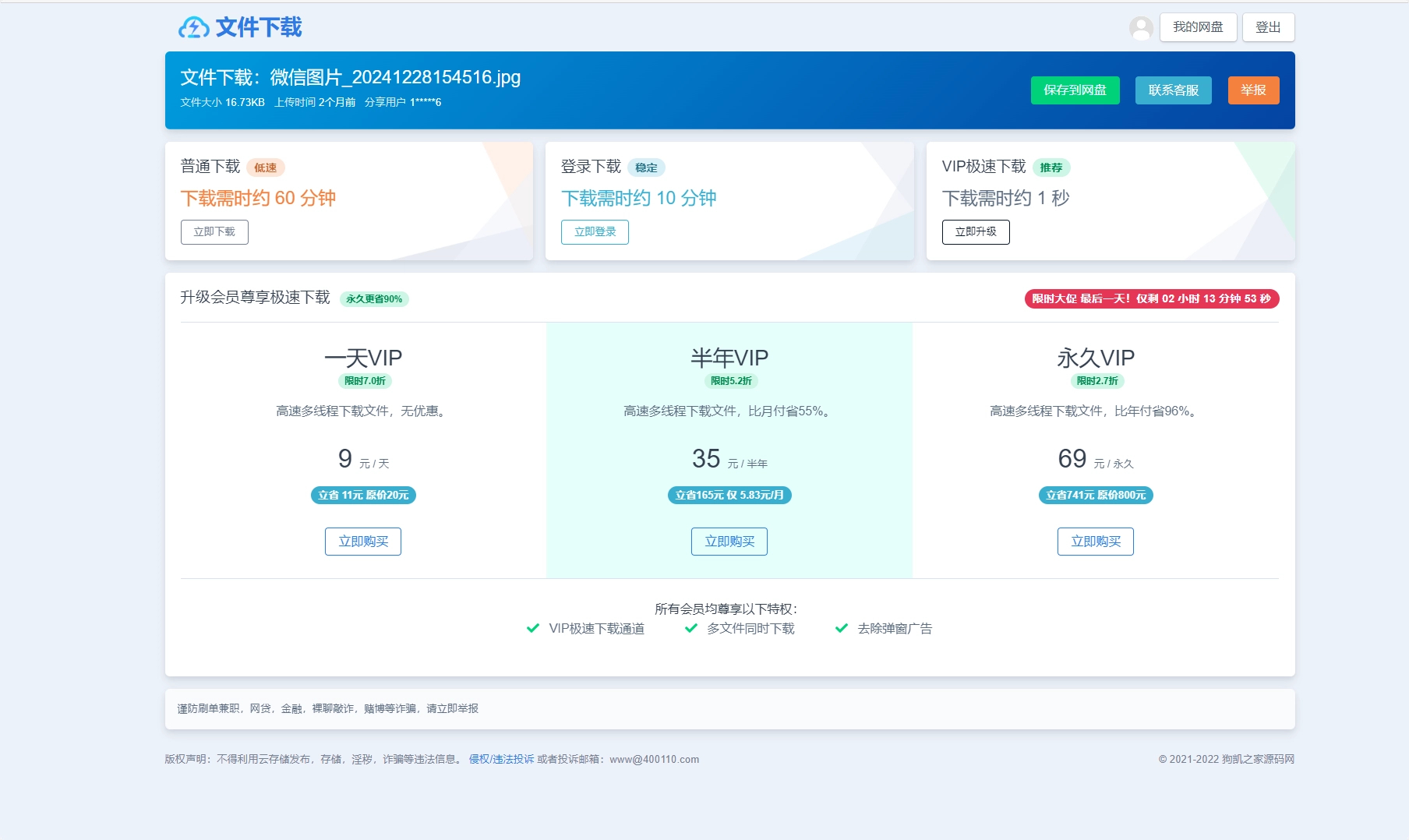Click the 一天VIP plan title

(x=363, y=358)
